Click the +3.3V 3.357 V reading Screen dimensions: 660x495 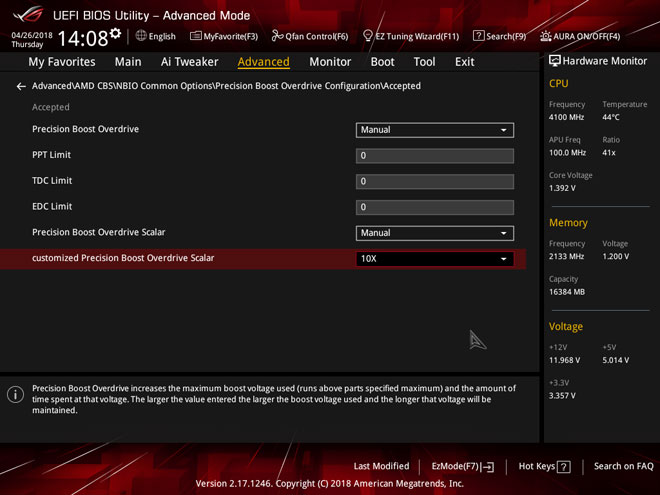pos(562,396)
